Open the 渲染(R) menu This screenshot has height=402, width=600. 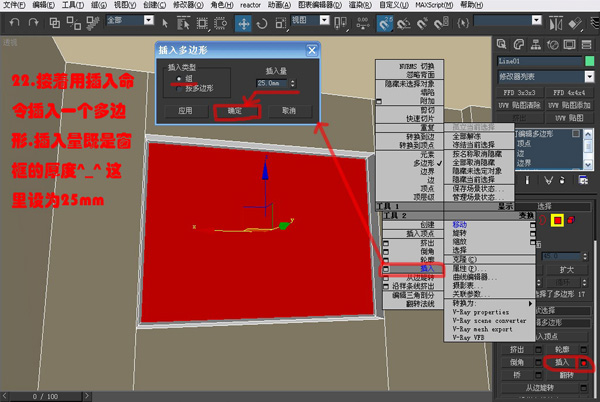tap(360, 5)
